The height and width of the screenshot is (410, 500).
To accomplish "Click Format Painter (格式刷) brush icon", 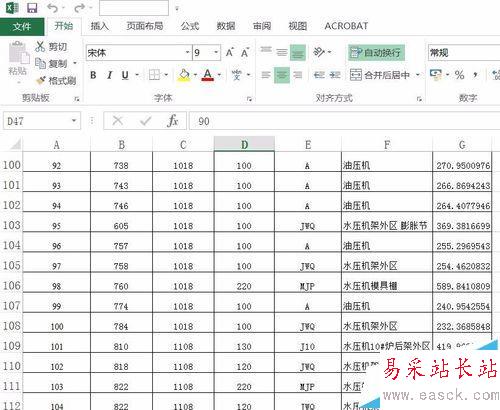I will pyautogui.click(x=41, y=80).
